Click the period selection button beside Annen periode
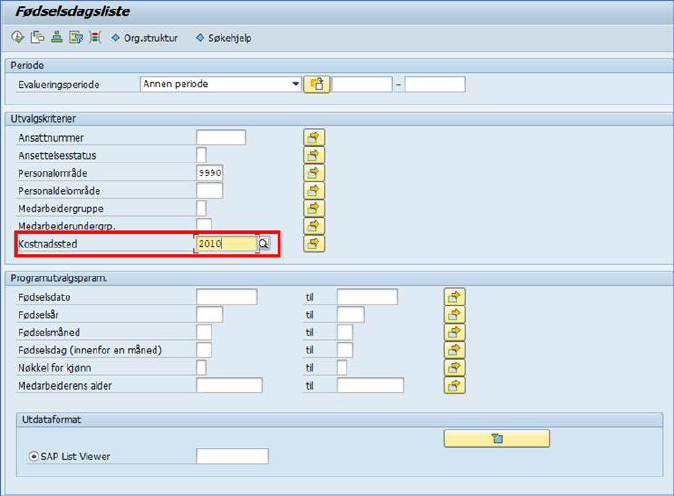 317,84
